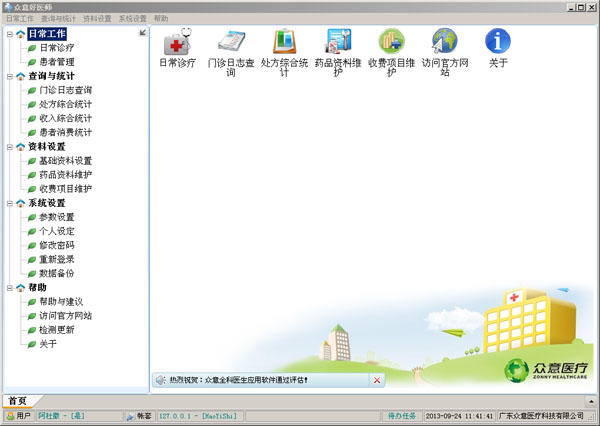The height and width of the screenshot is (426, 600).
Task: Open the 处方综合统计 clipboard chart icon
Action: point(285,41)
